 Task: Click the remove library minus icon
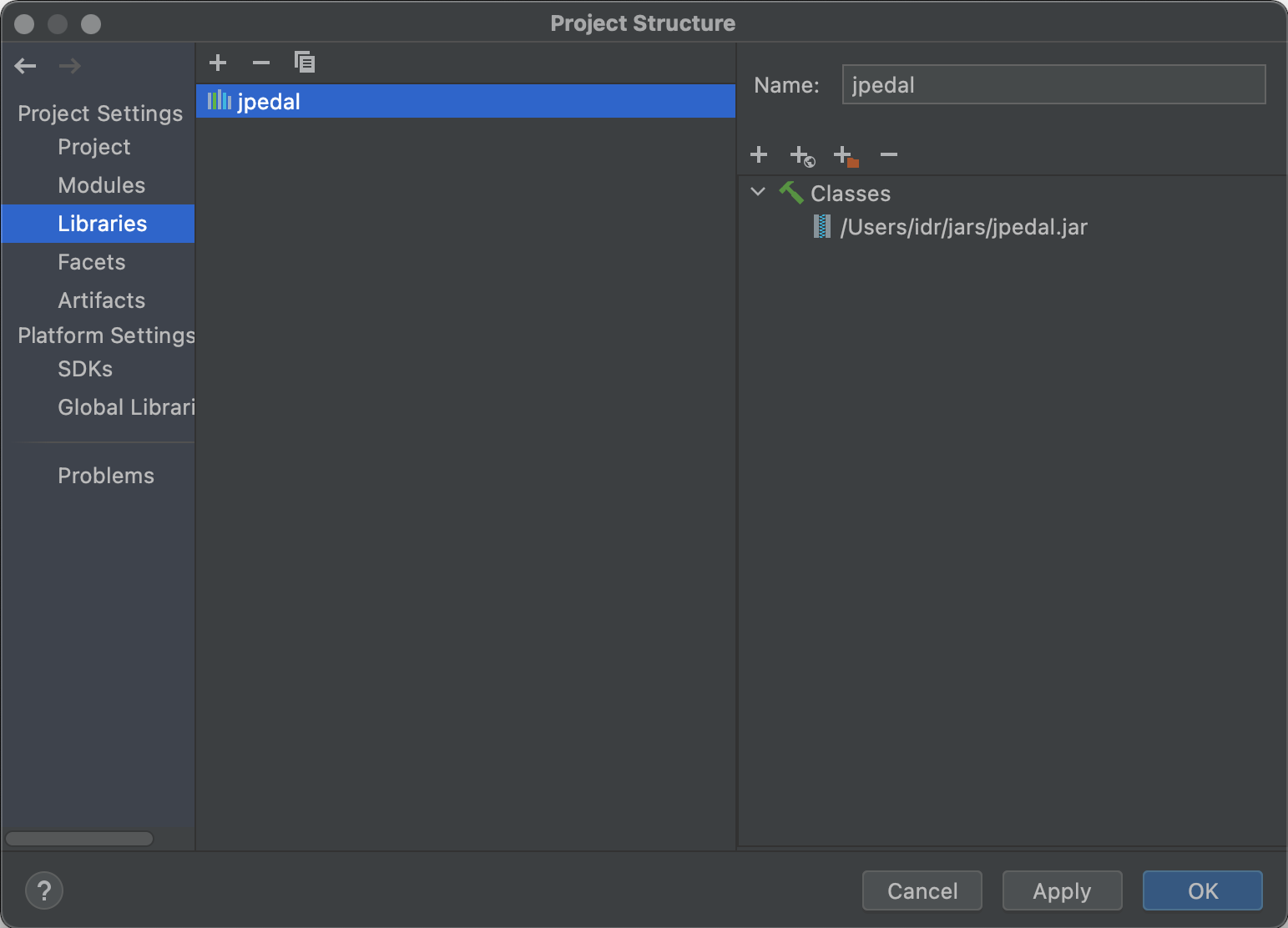[260, 62]
